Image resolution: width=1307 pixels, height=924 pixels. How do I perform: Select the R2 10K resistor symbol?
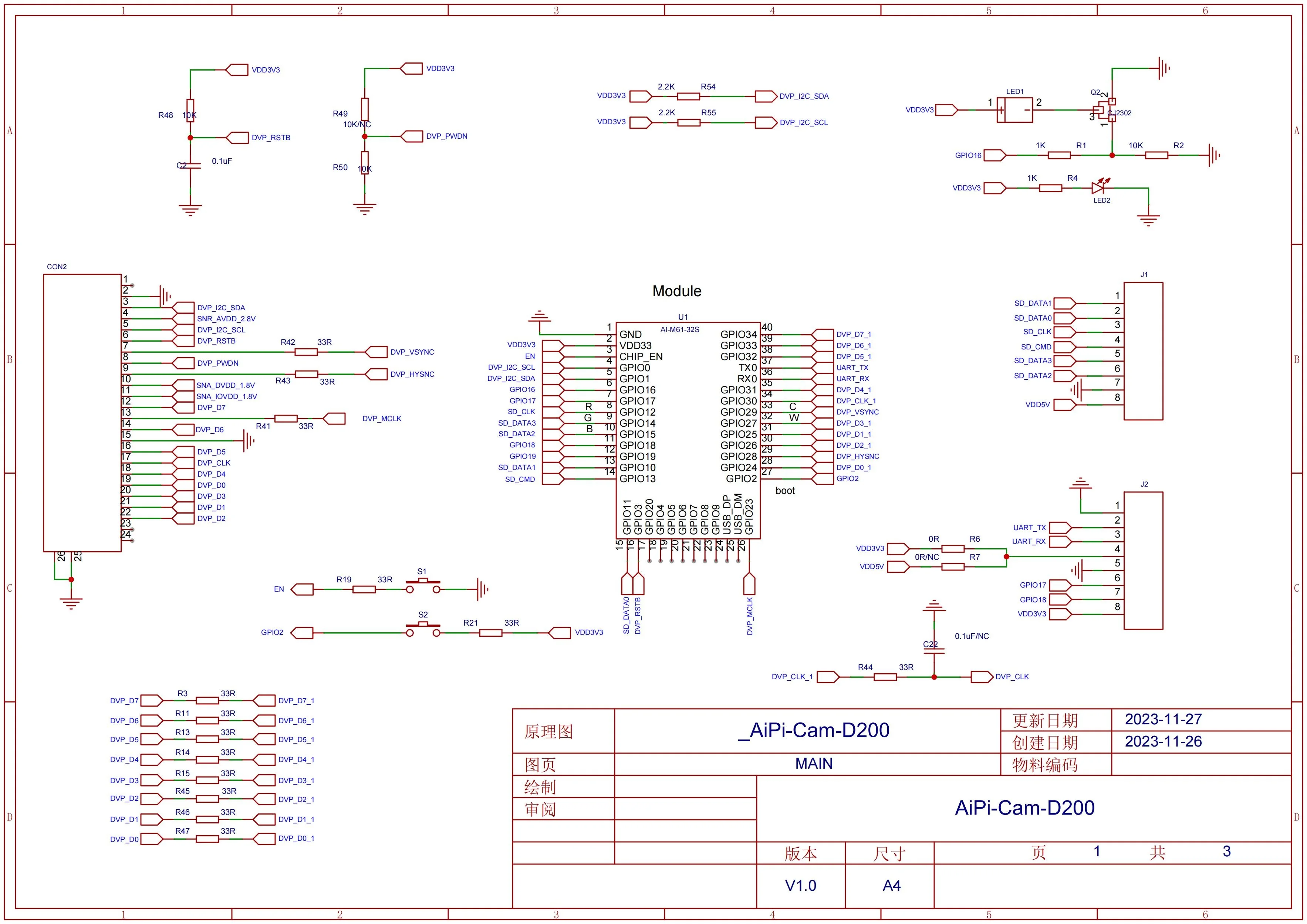[x=1156, y=155]
